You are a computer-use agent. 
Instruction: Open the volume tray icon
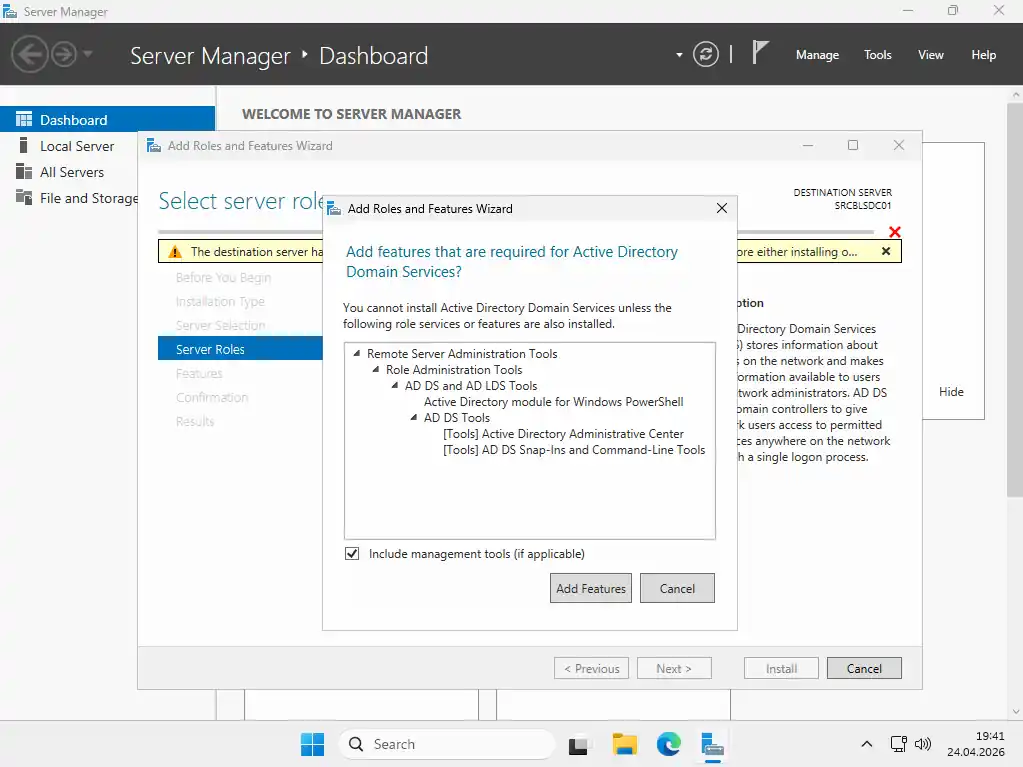(923, 744)
